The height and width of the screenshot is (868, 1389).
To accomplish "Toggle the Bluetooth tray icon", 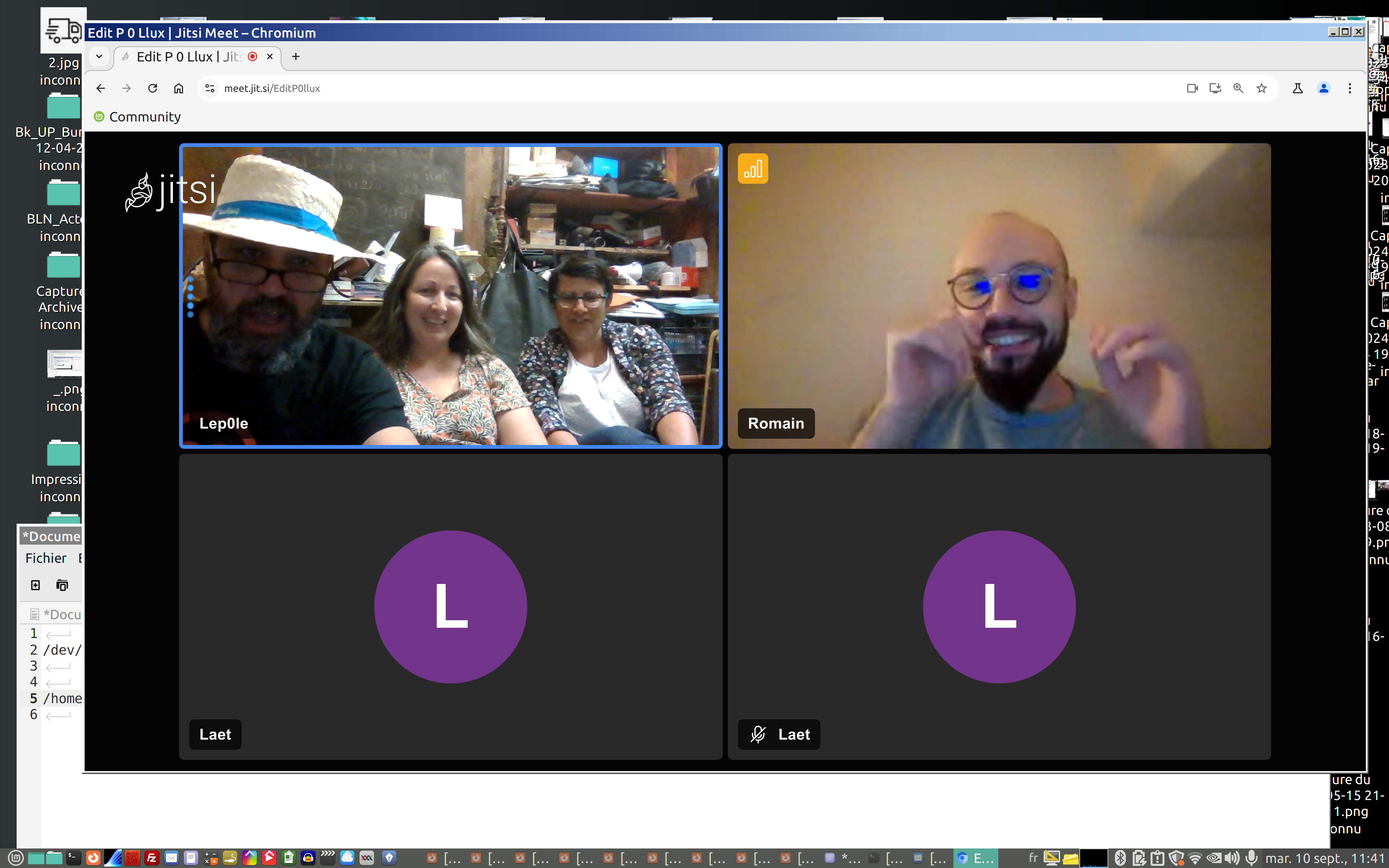I will pos(1120,858).
